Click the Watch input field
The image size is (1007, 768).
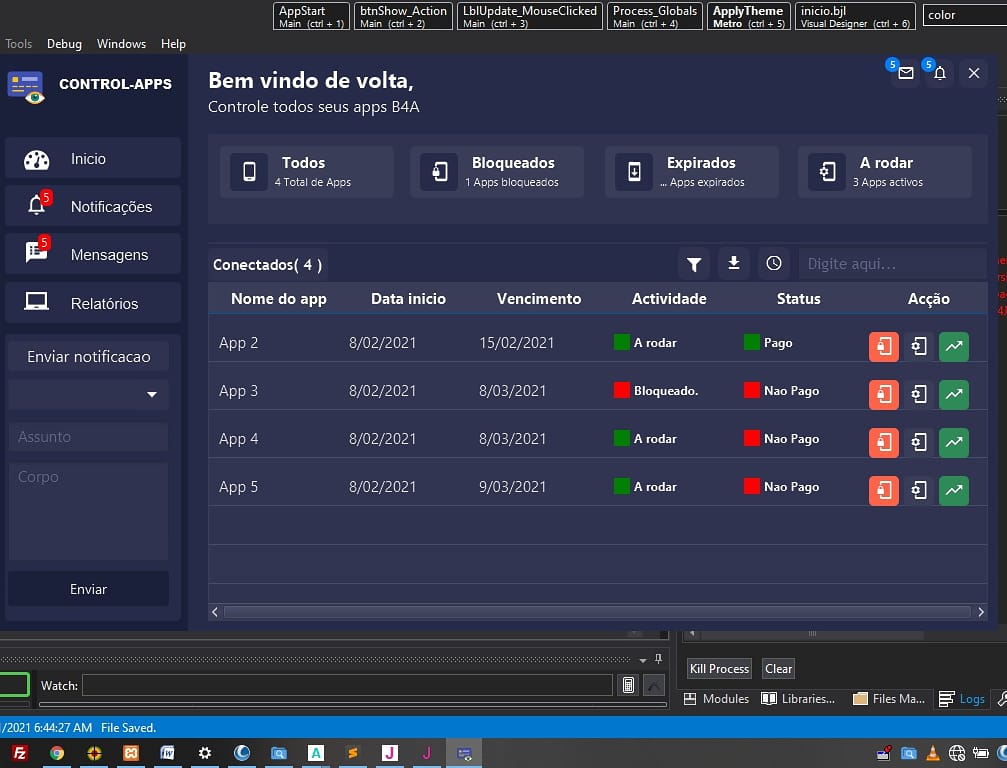(347, 685)
